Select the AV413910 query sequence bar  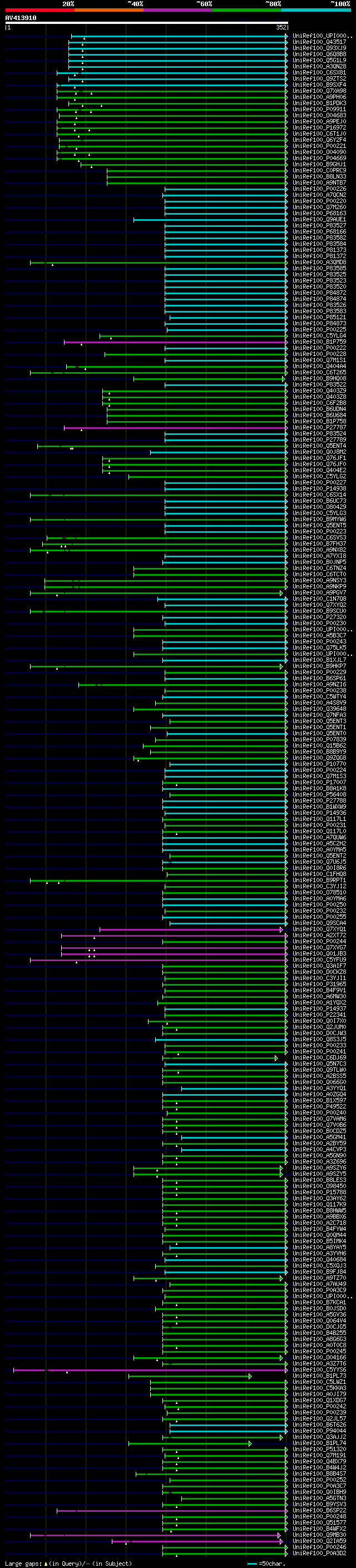pos(147,23)
